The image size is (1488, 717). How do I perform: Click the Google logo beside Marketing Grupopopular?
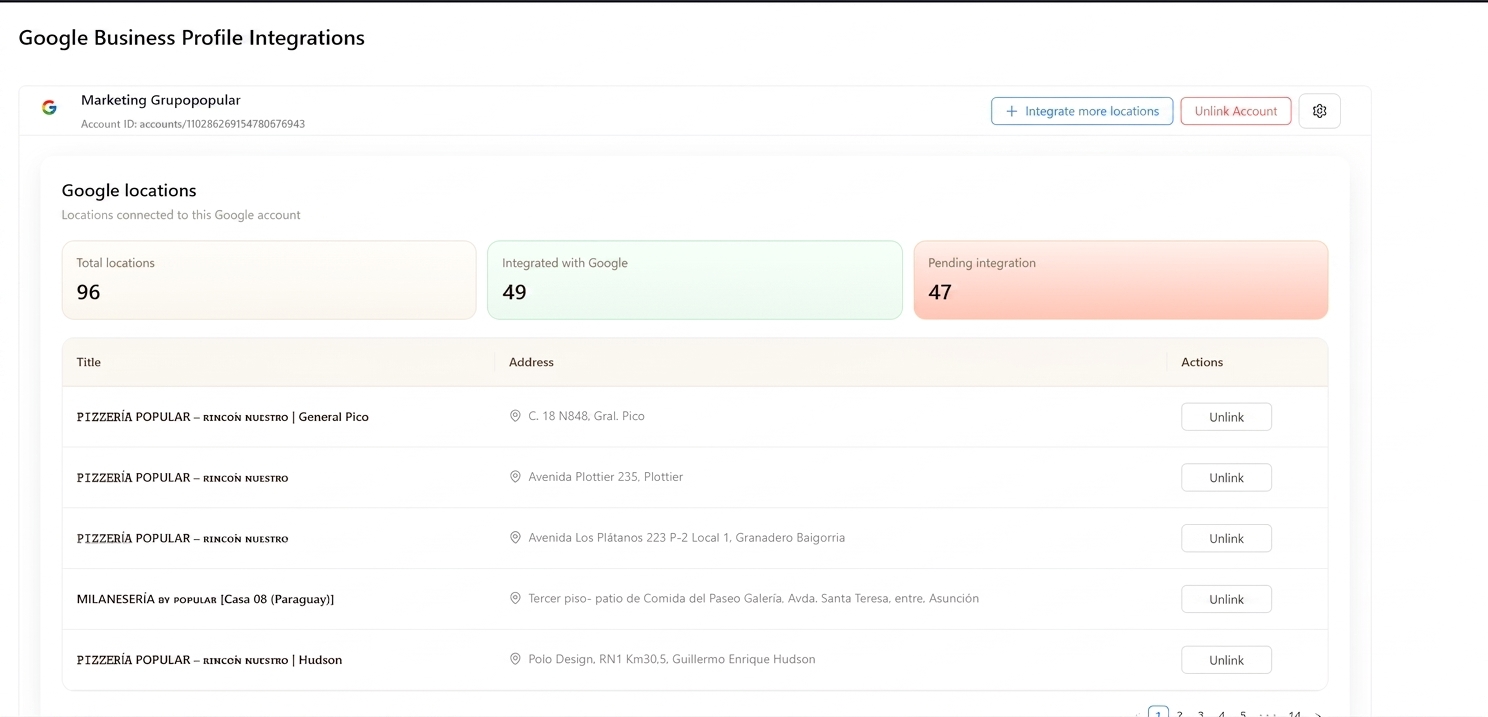pos(49,108)
